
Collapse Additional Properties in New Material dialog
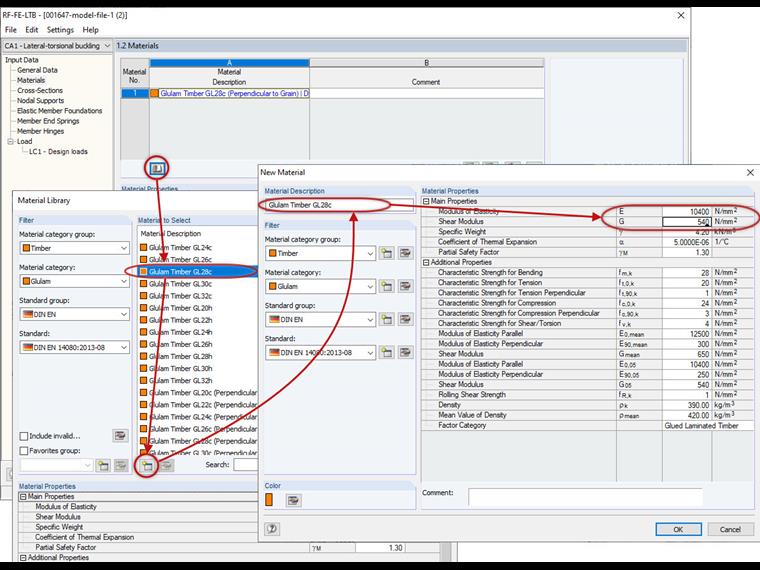click(426, 262)
